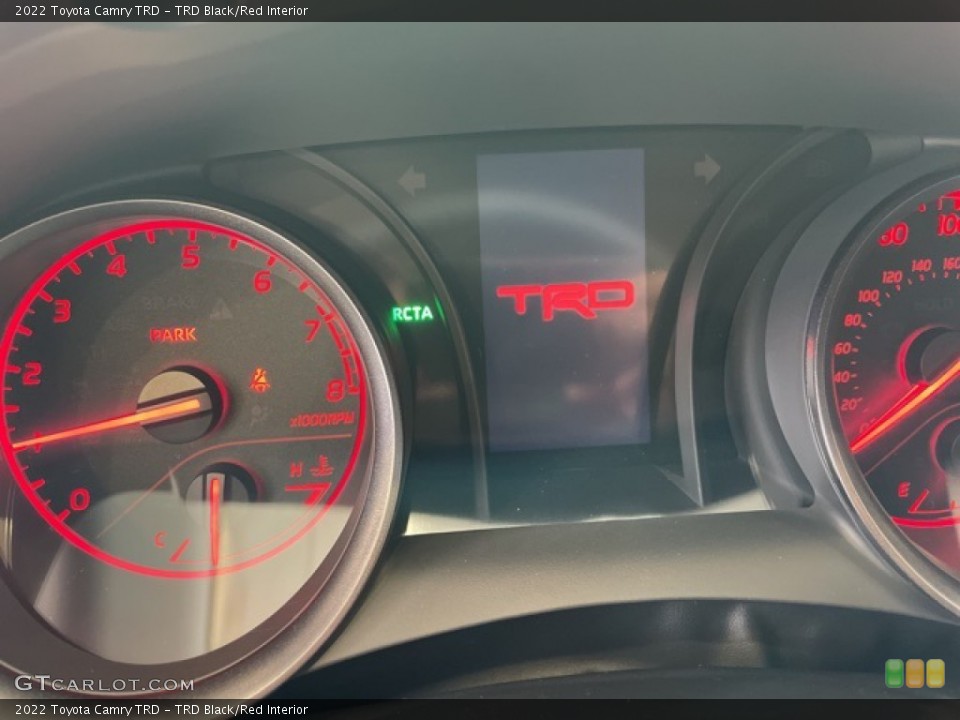Click the E mark on the fuel gauge

pos(903,489)
